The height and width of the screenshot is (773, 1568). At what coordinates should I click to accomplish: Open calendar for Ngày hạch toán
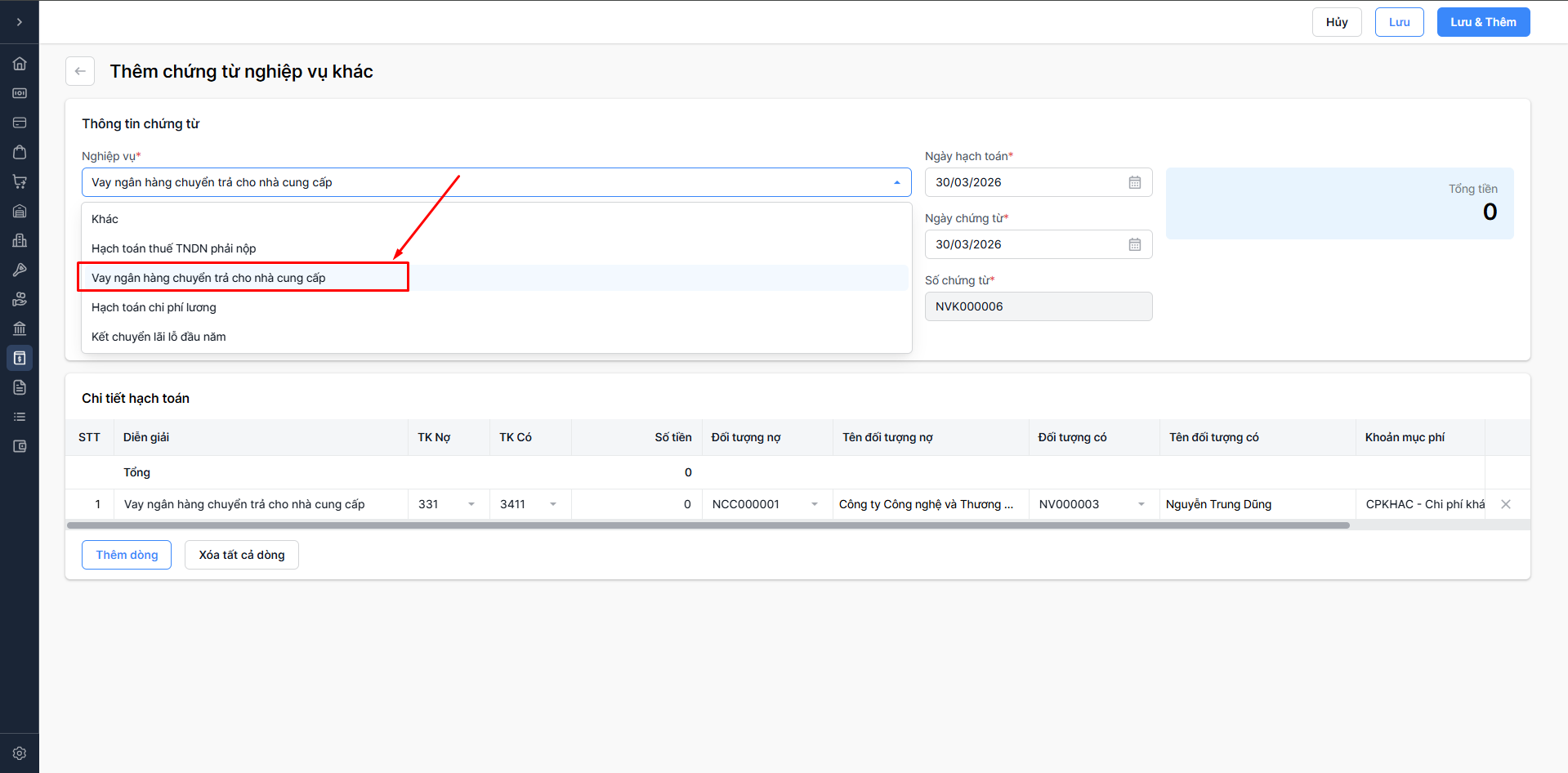(x=1134, y=182)
